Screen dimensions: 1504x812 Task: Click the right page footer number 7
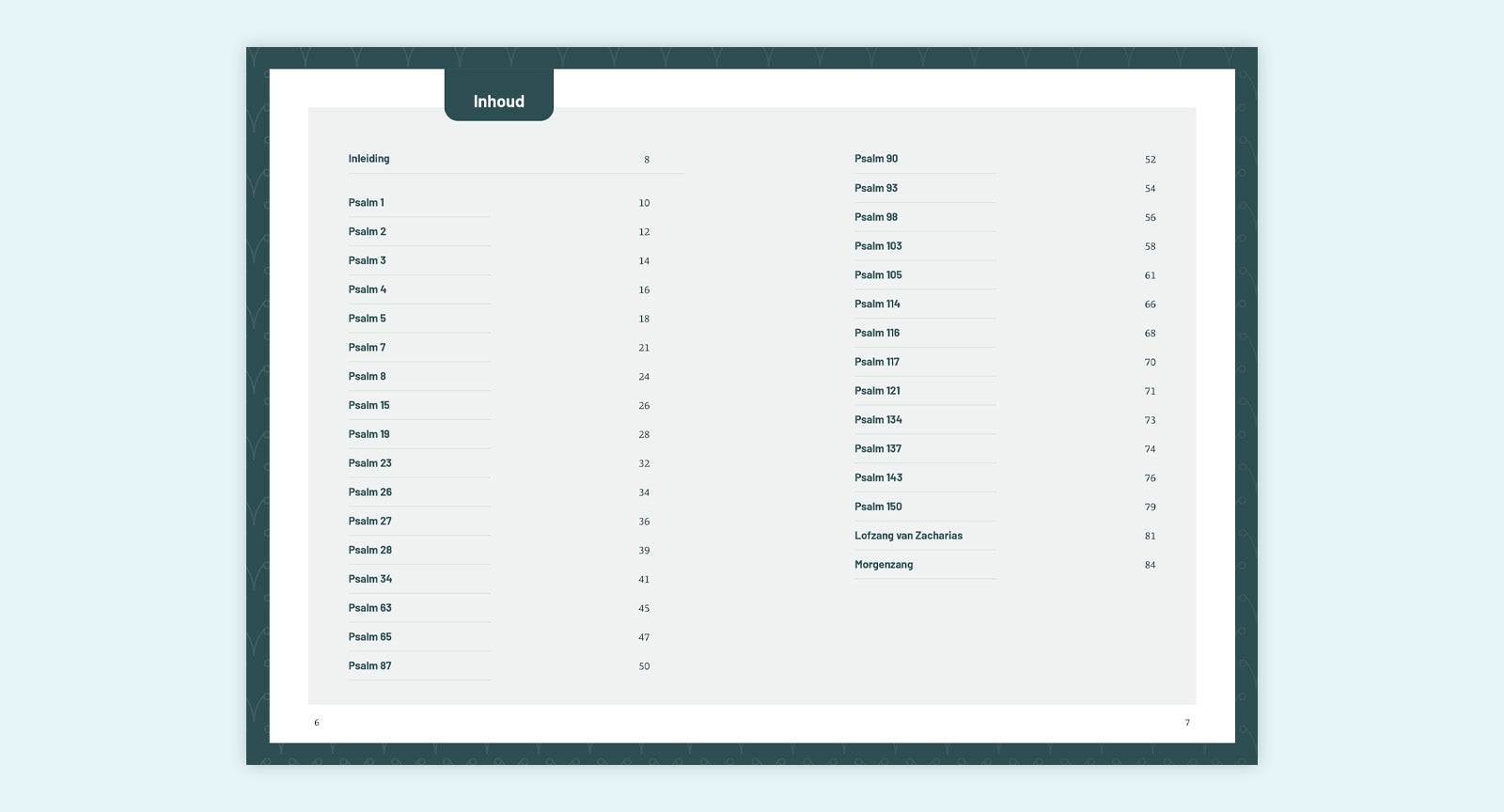pos(1187,723)
